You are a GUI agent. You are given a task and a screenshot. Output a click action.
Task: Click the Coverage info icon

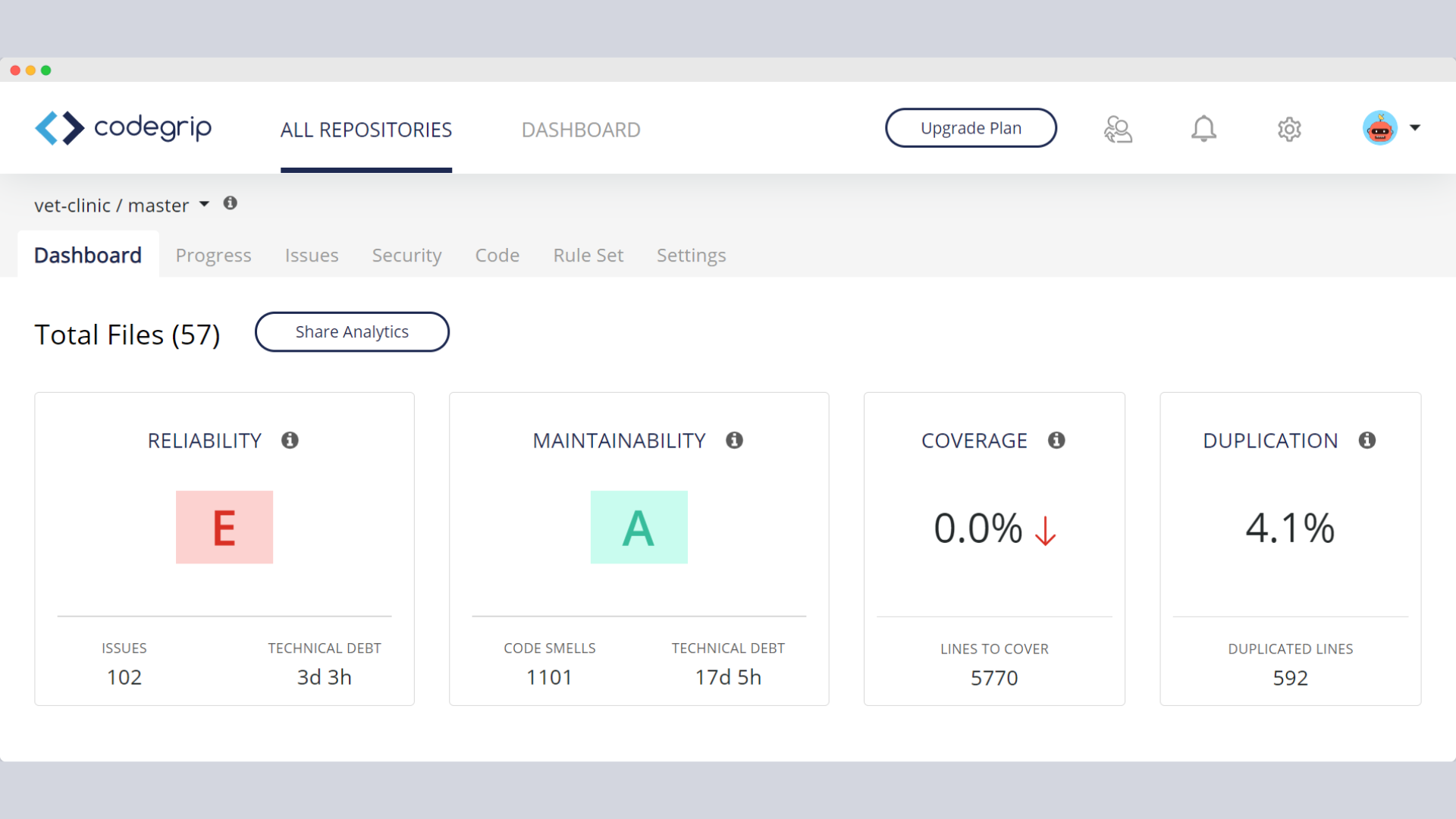[1056, 441]
